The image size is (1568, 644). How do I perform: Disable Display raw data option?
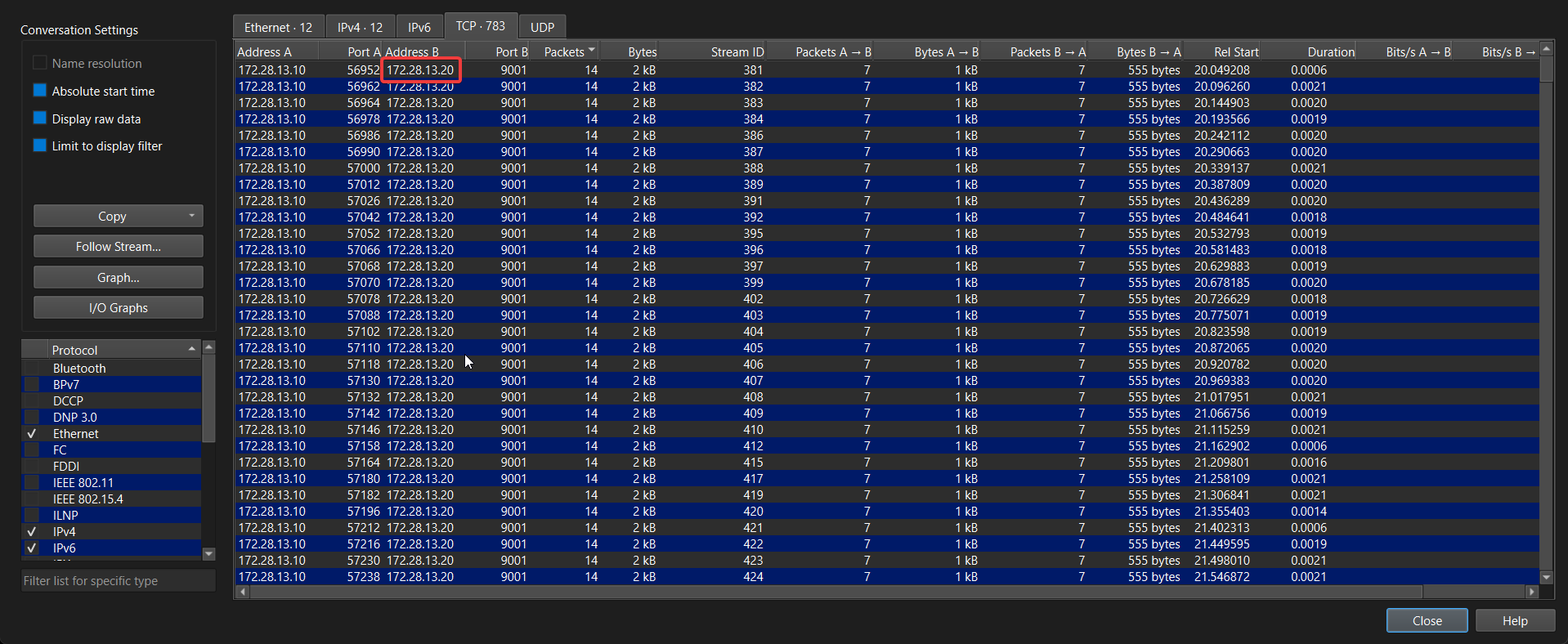39,119
